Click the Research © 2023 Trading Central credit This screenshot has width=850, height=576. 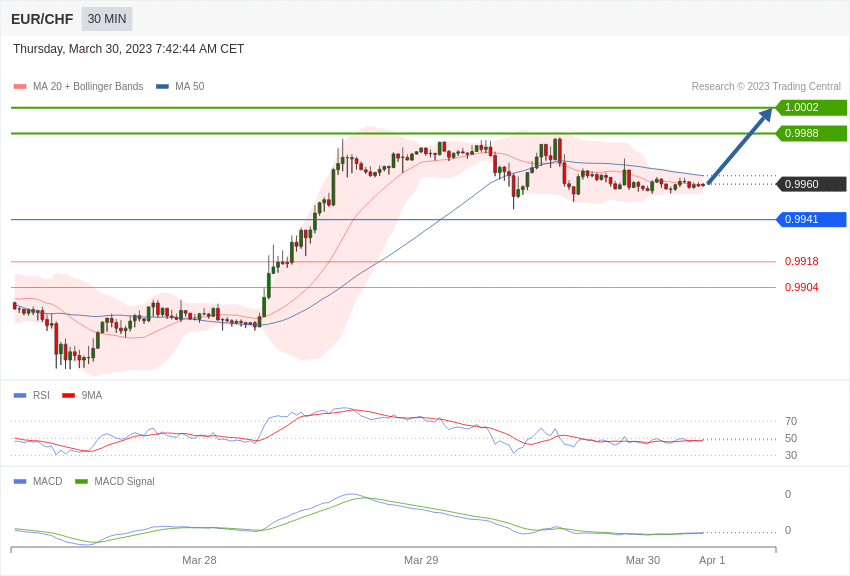point(766,87)
